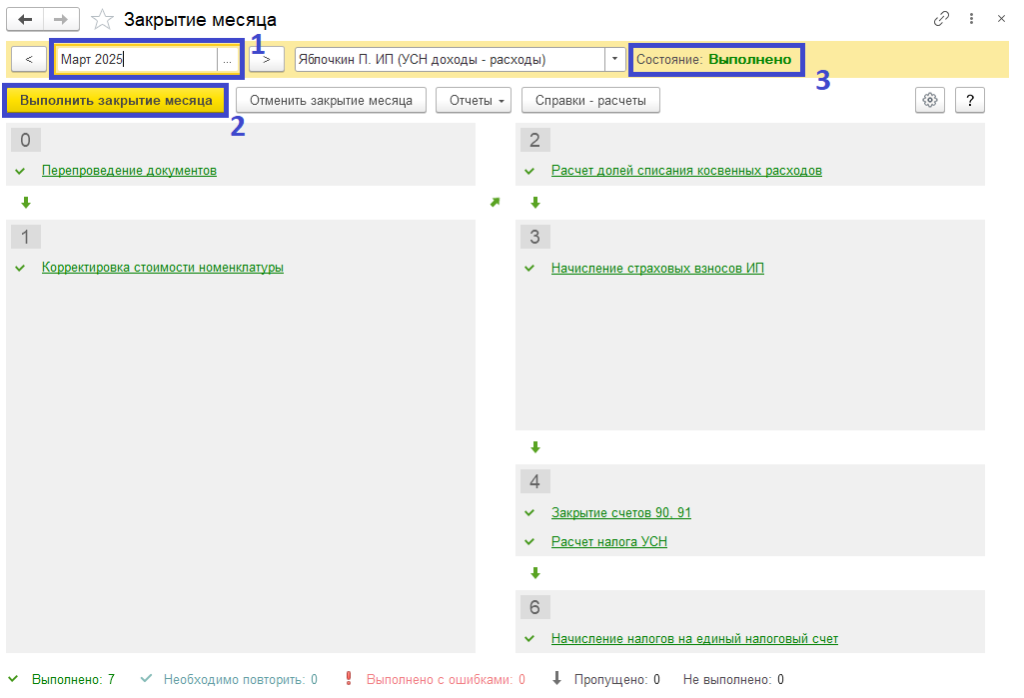This screenshot has height=698, width=1024.
Task: Open Перепроведение документов link
Action: click(129, 171)
